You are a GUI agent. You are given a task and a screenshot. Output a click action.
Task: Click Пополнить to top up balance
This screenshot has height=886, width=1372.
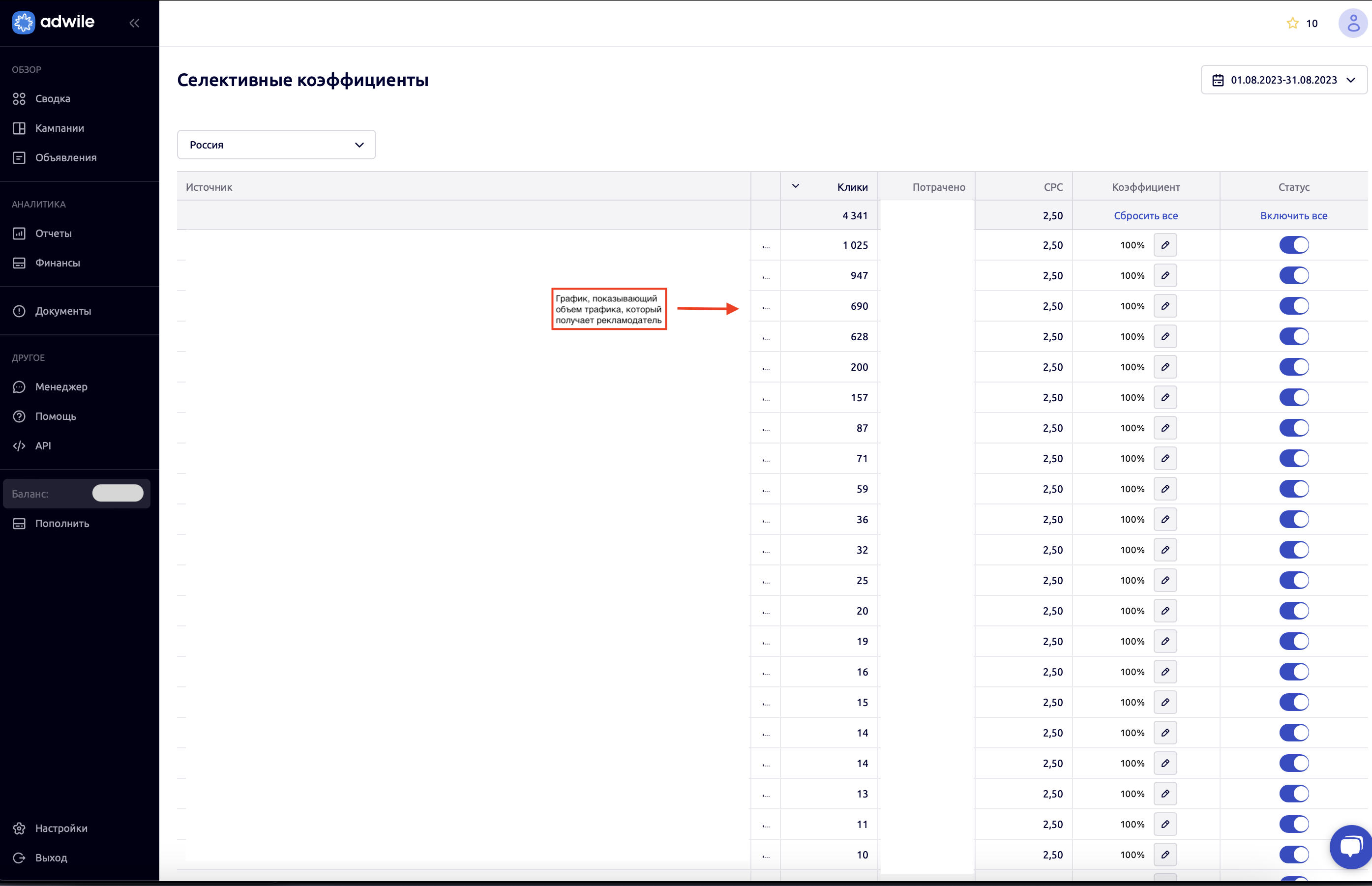[x=61, y=524]
